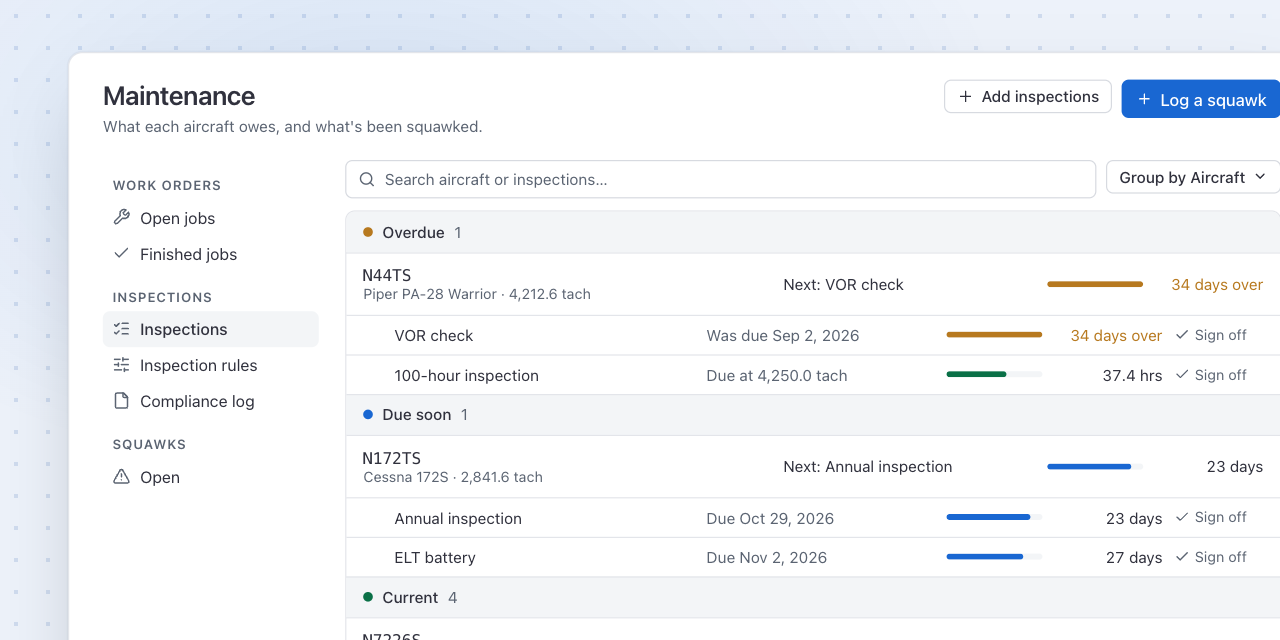The image size is (1280, 640).
Task: Click the checkmark icon in the Annual inspection row
Action: [x=1182, y=517]
